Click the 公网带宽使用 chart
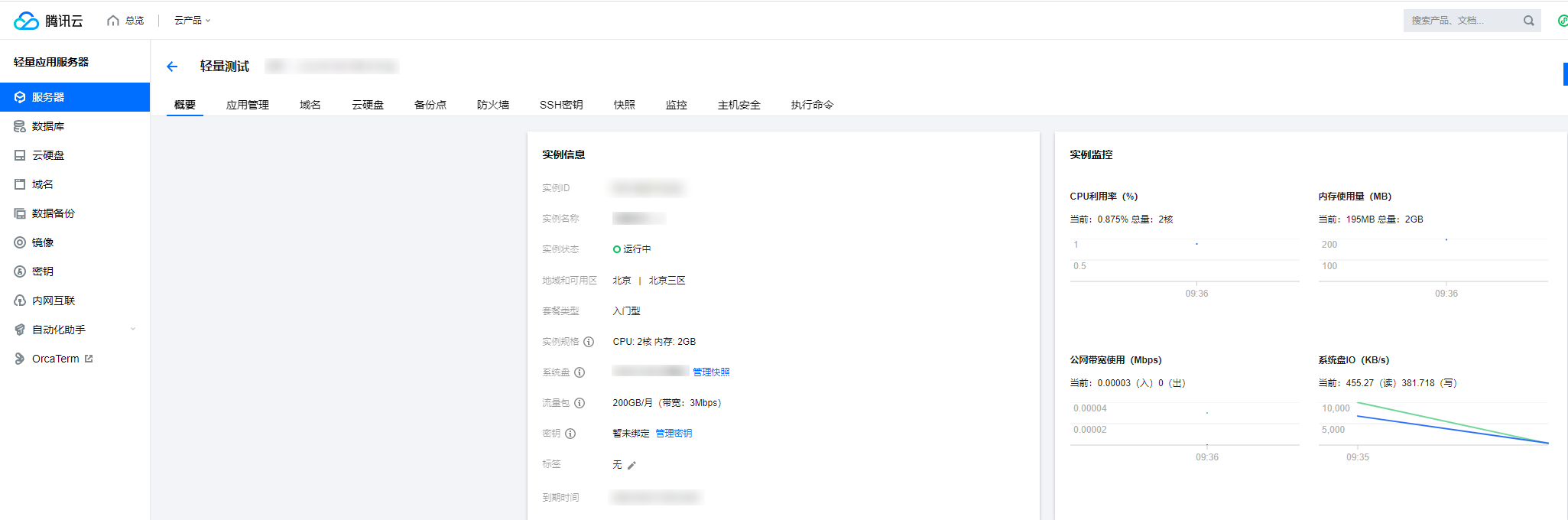The image size is (1568, 520). coord(1184,431)
